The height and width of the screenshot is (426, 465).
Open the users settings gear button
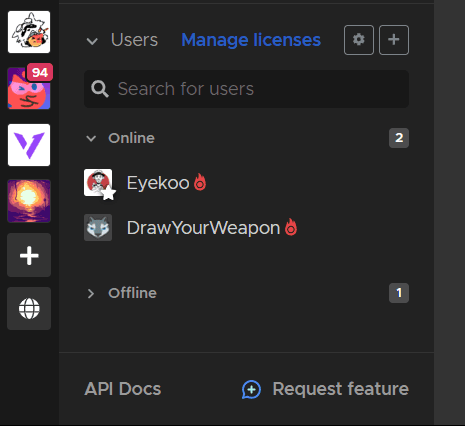point(359,40)
